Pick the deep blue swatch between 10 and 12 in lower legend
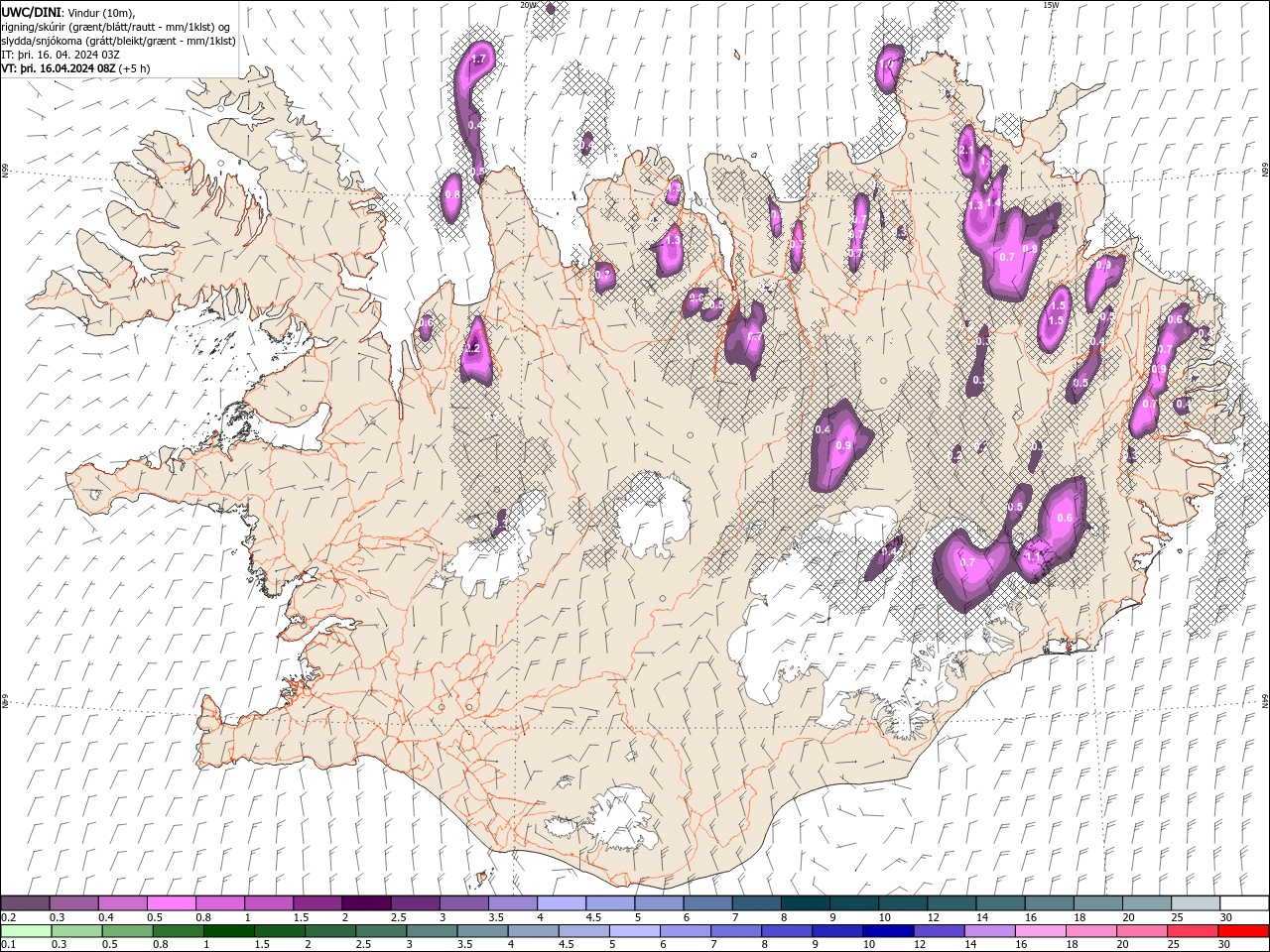Screen dimensions: 1270x952 [x=887, y=931]
